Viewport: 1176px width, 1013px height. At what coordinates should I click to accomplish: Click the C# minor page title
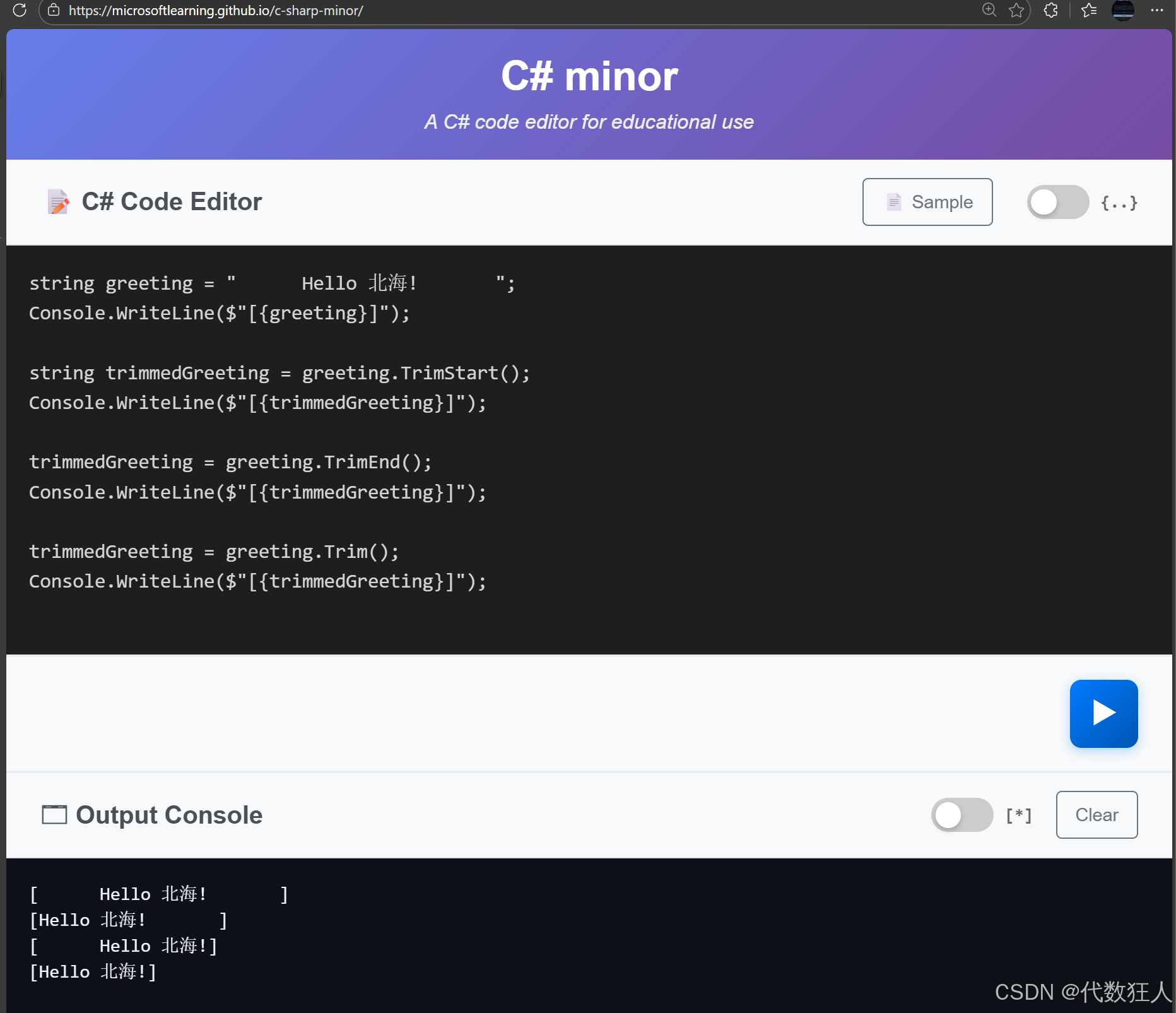point(589,76)
